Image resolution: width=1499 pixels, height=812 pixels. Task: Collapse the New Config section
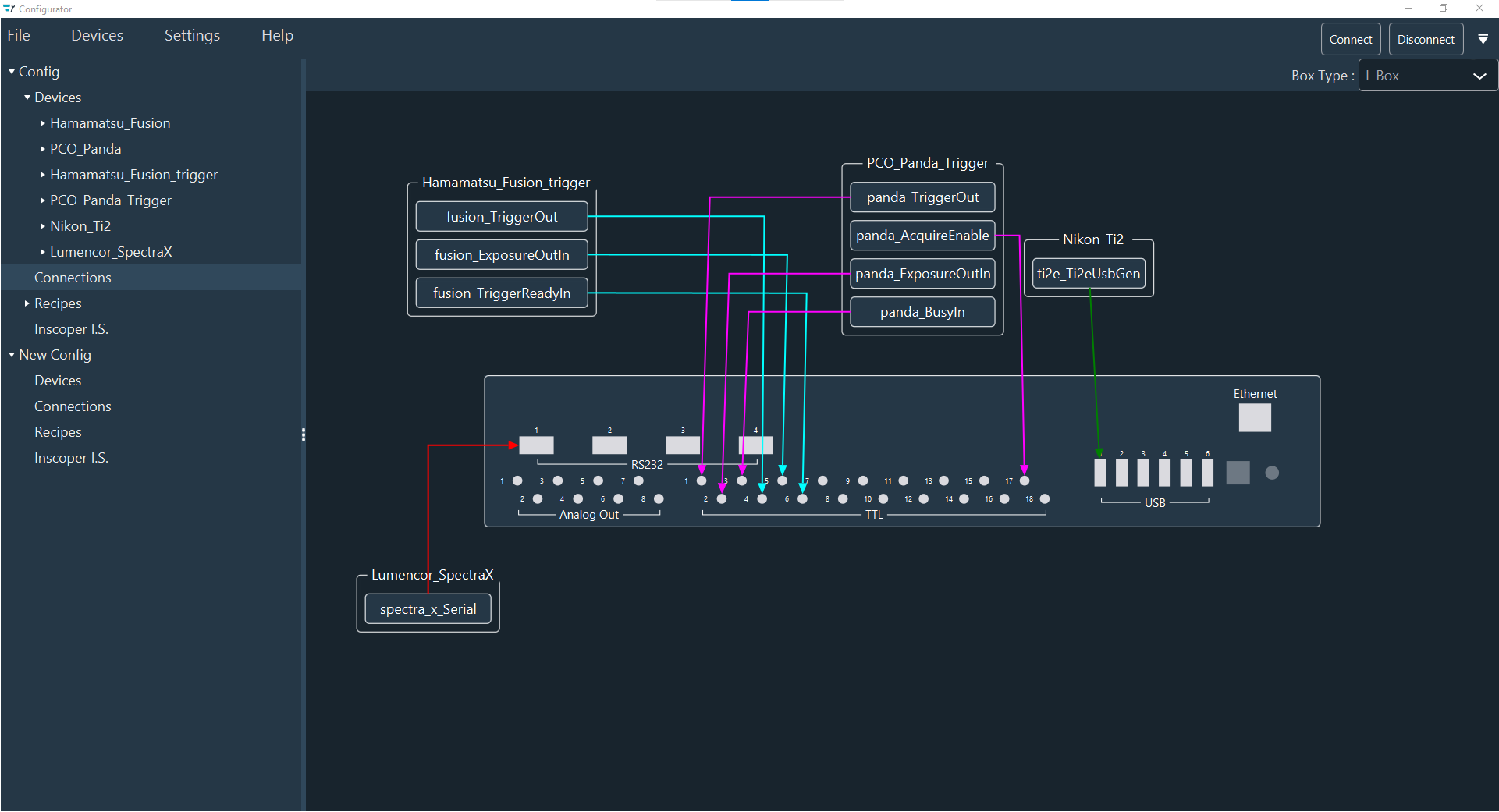pyautogui.click(x=11, y=354)
